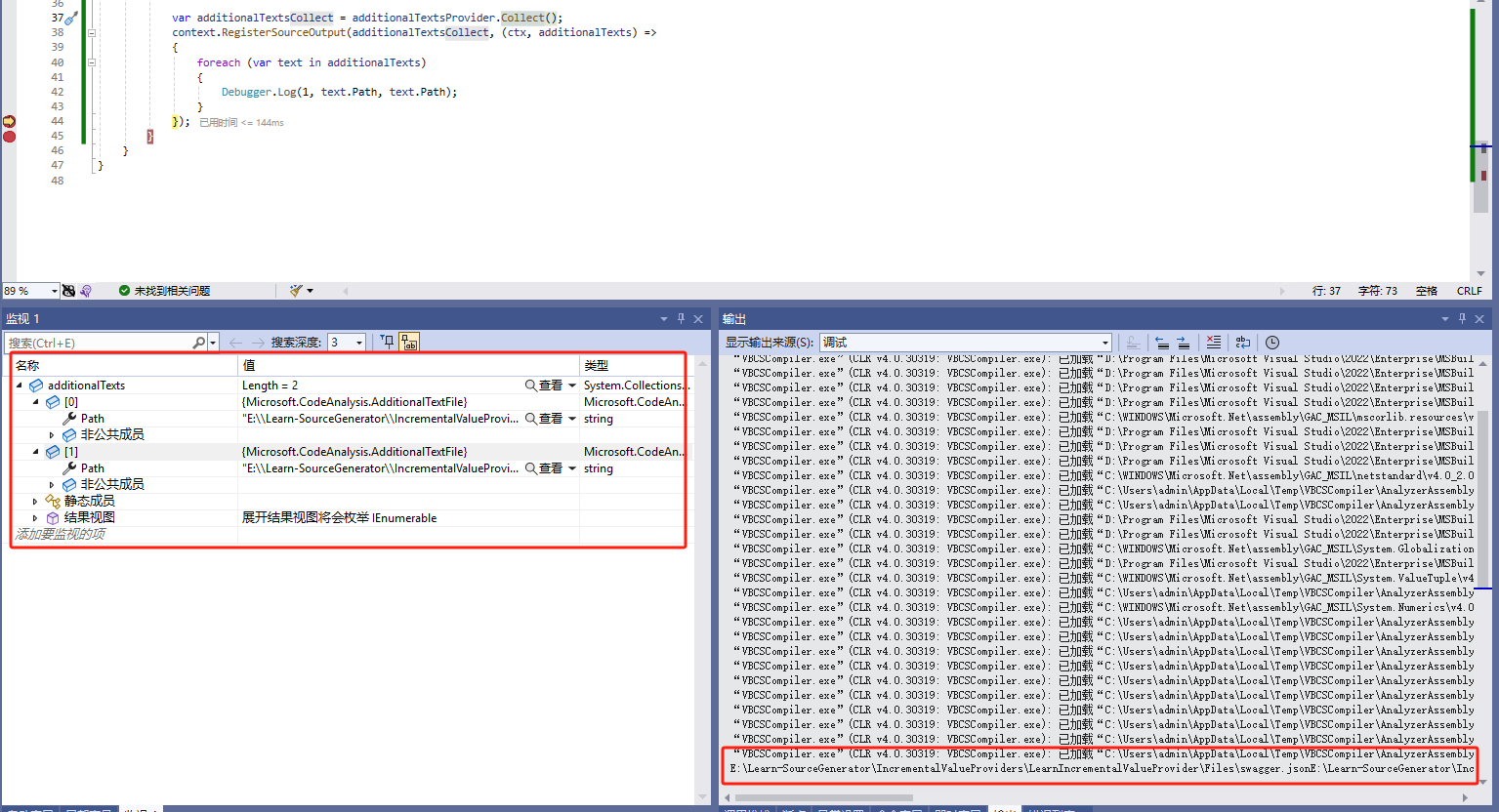Open the dropdown arrow beside the cleanup broom
The height and width of the screenshot is (812, 1499).
pos(311,291)
